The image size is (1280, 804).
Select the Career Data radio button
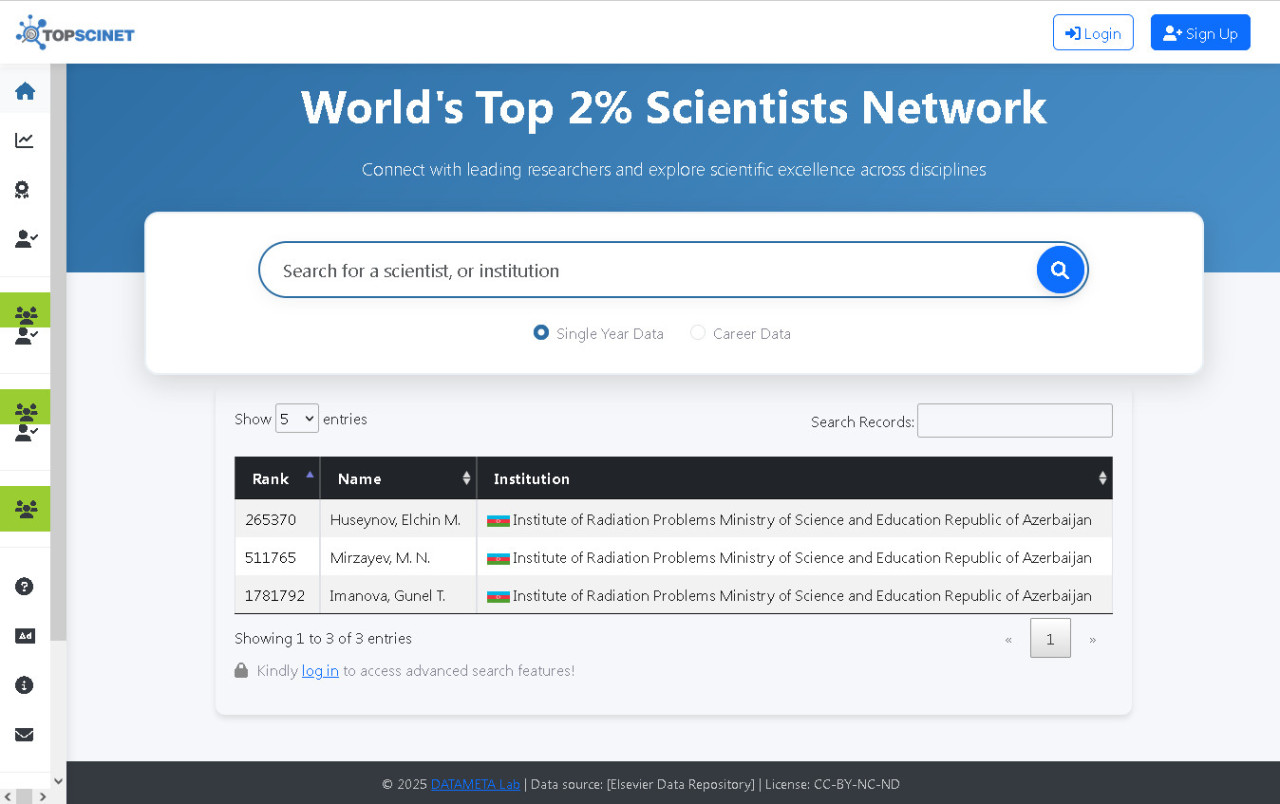698,333
